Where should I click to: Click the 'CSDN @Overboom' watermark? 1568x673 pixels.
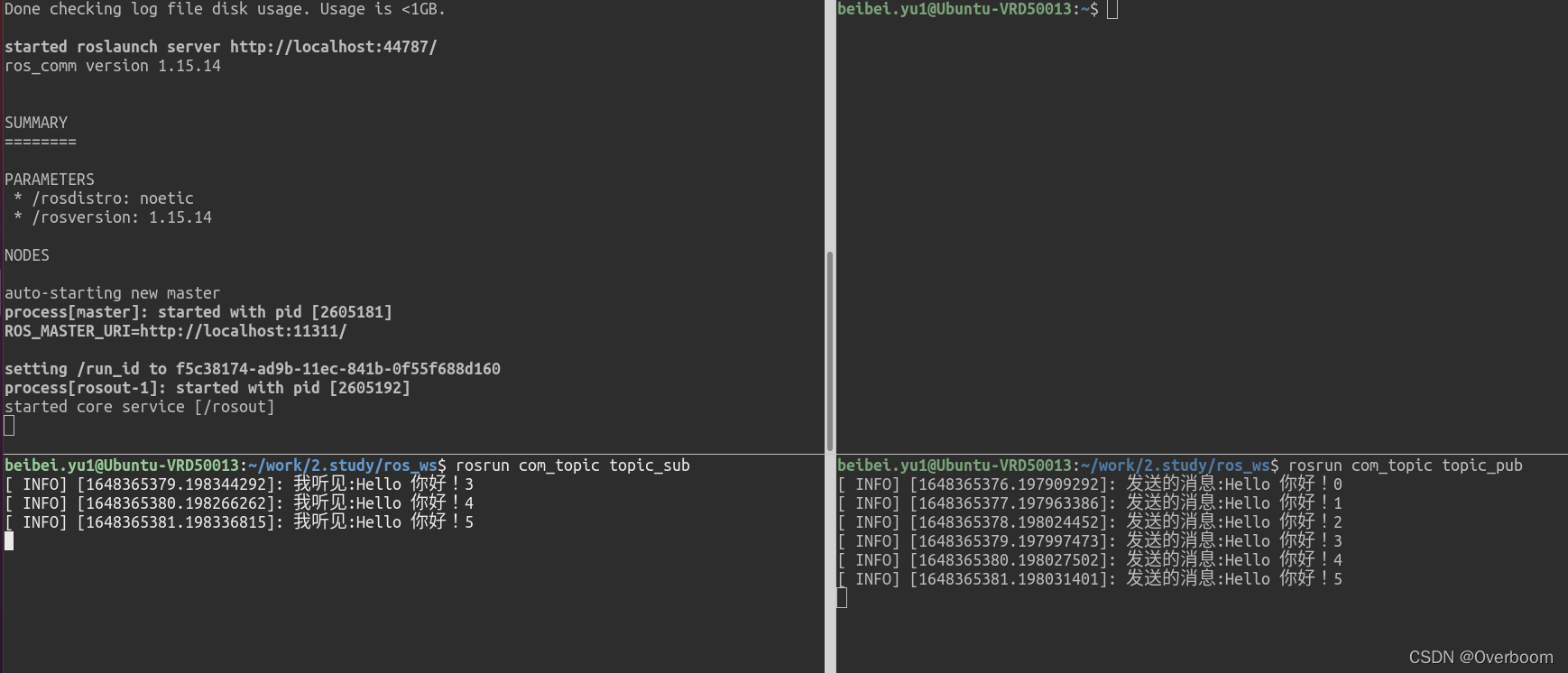click(x=1480, y=657)
